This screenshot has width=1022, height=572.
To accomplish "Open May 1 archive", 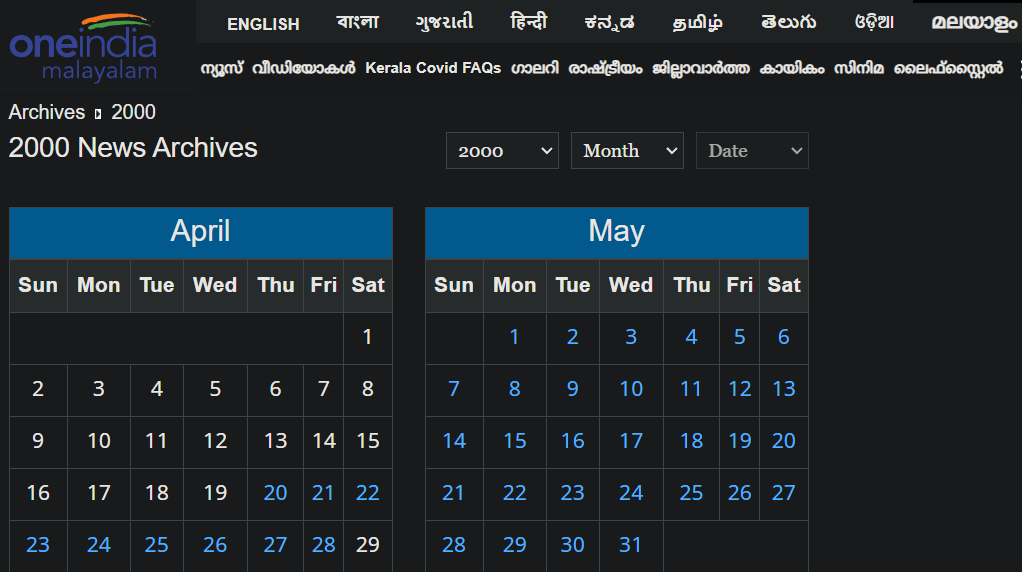I will [514, 337].
